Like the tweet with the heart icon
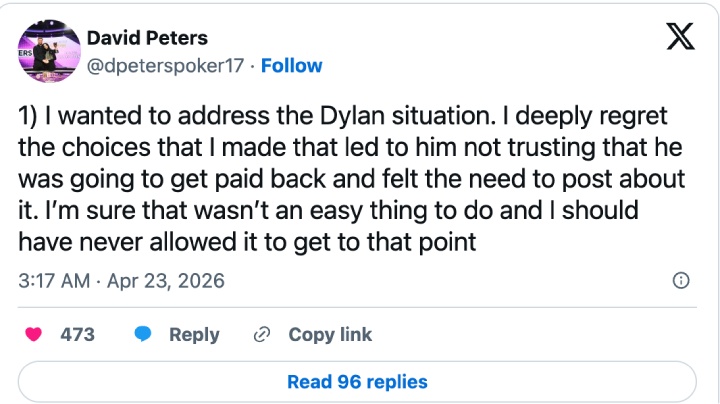The width and height of the screenshot is (720, 404). (x=32, y=335)
